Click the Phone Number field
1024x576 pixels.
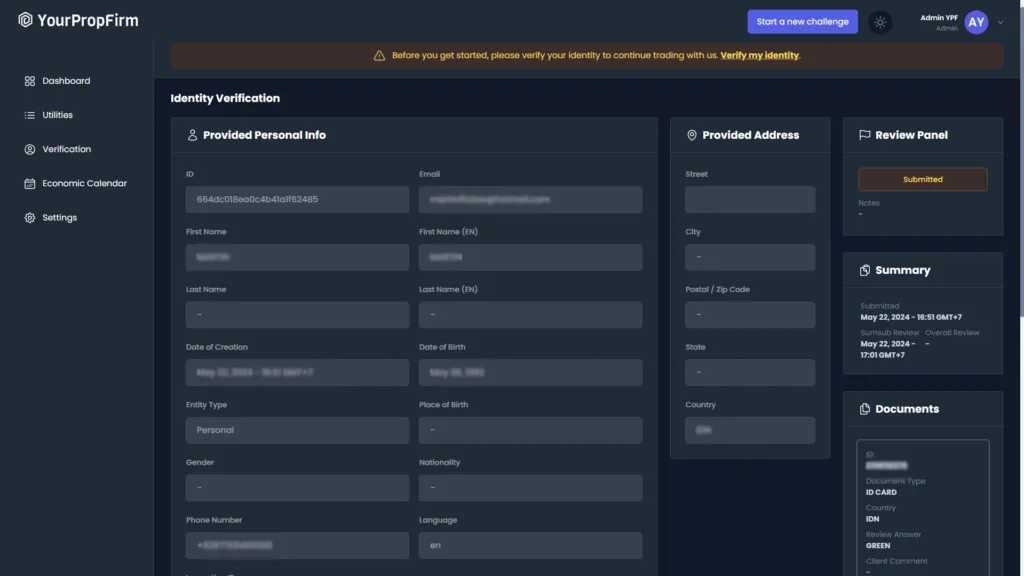pos(297,545)
